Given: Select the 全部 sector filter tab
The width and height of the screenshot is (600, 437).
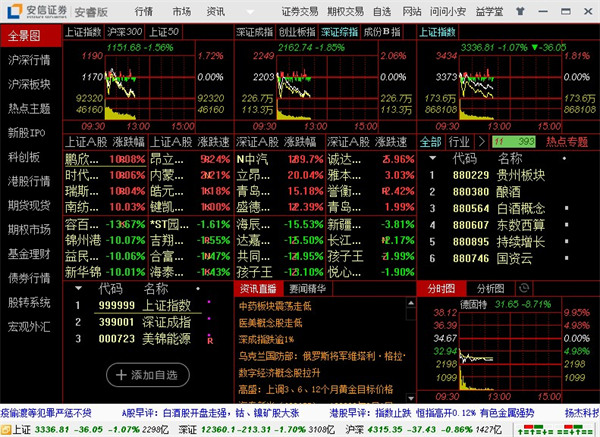Looking at the screenshot, I should [430, 142].
